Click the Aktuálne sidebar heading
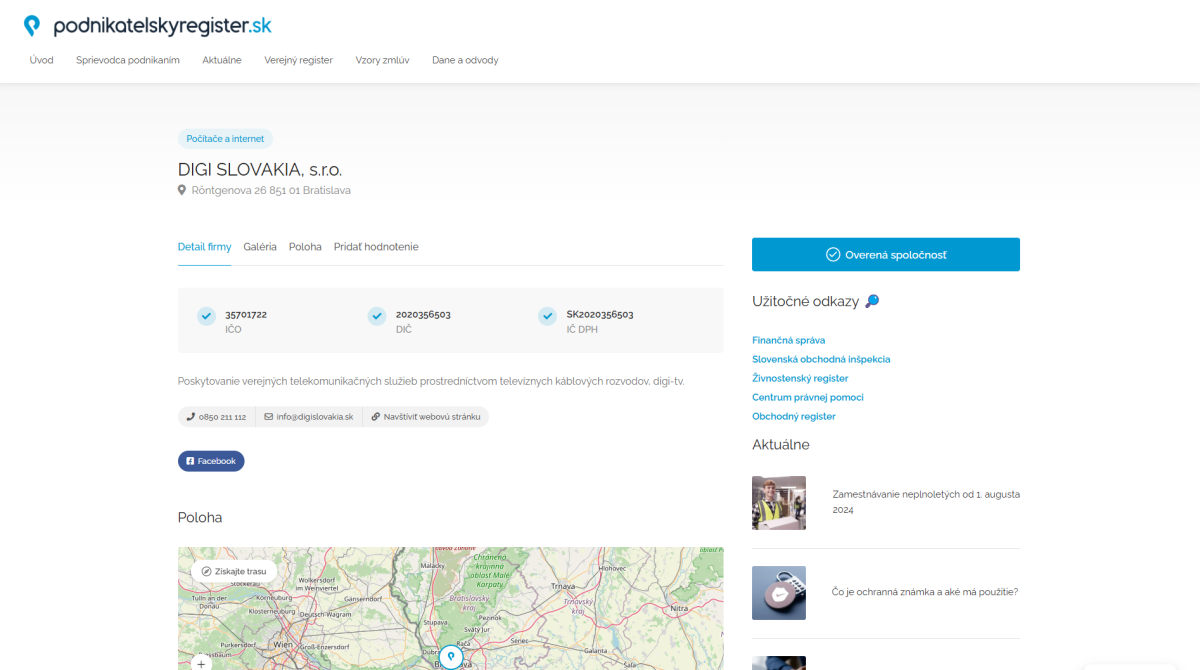Viewport: 1200px width, 670px height. [x=781, y=444]
